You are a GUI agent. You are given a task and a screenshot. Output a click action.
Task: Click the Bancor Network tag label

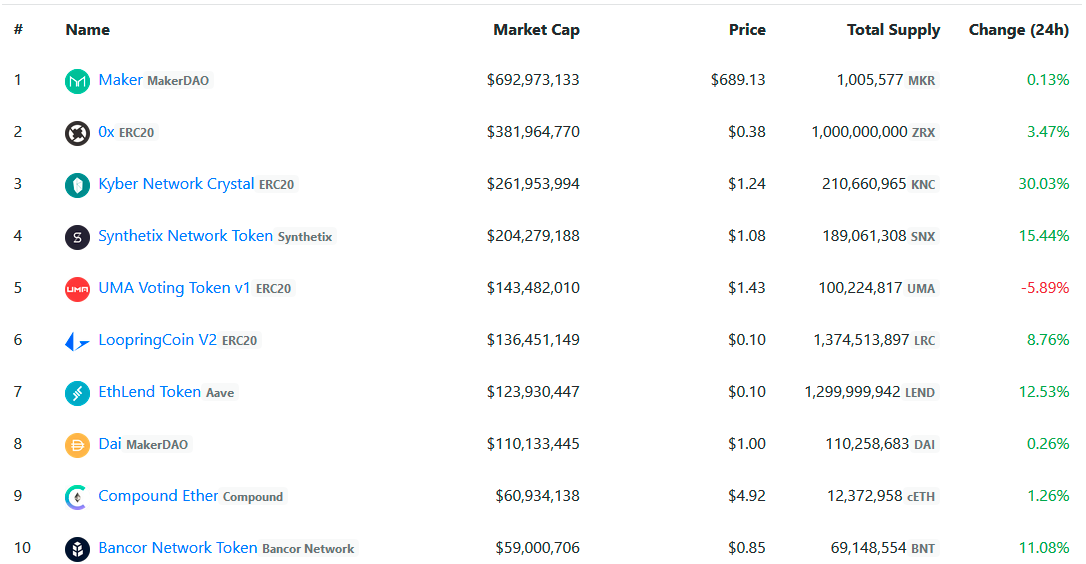(308, 548)
